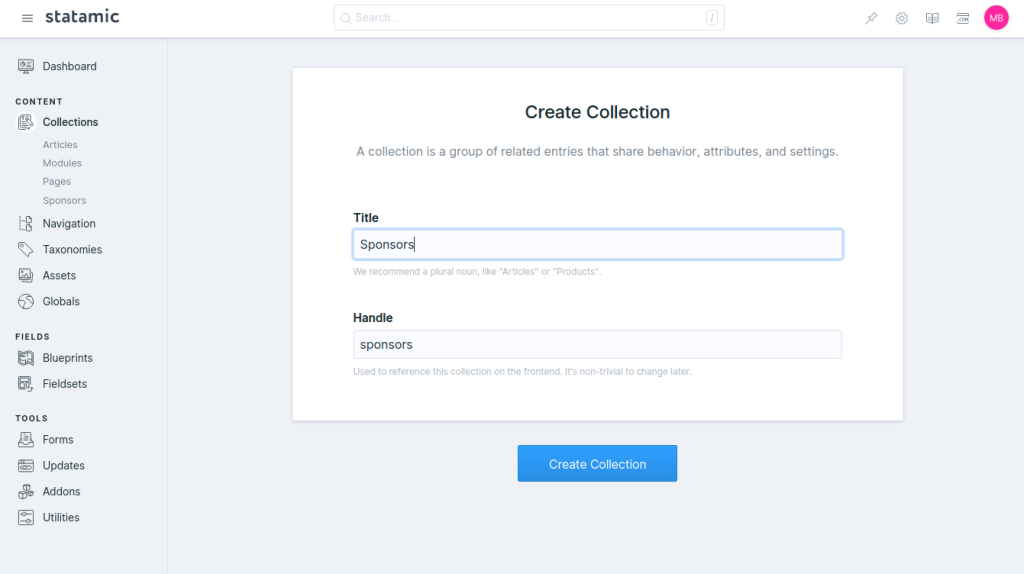Open Blueprints page
The image size is (1024, 574).
(67, 358)
